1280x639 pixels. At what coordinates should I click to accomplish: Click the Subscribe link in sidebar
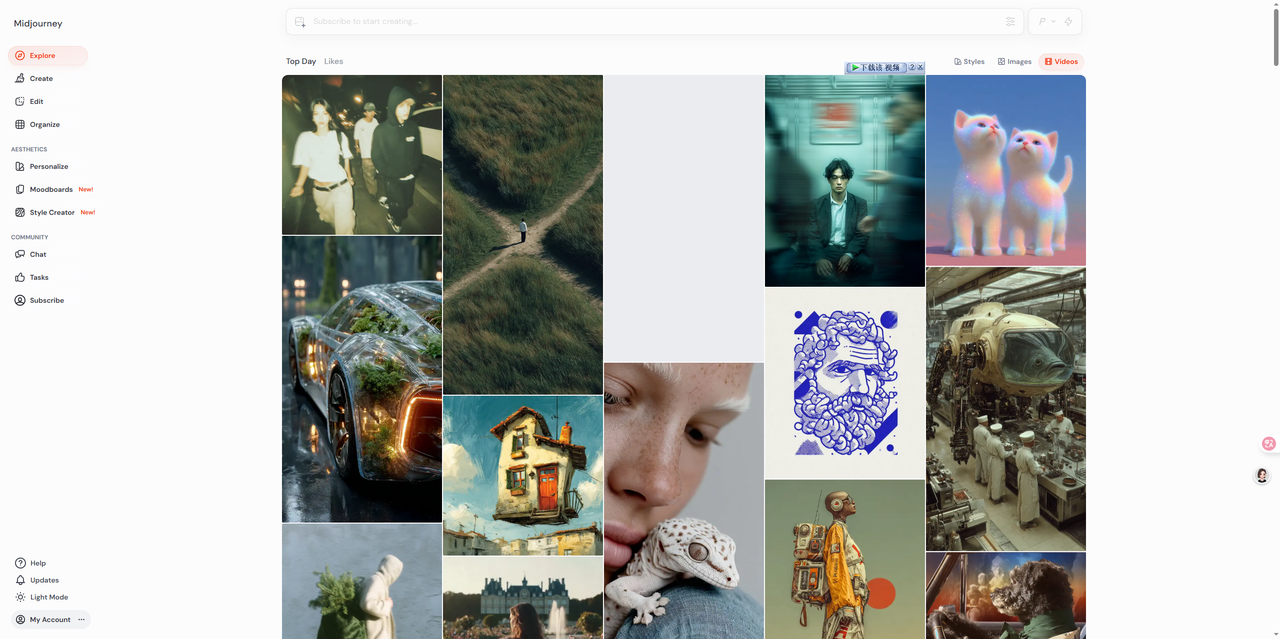[x=46, y=300]
